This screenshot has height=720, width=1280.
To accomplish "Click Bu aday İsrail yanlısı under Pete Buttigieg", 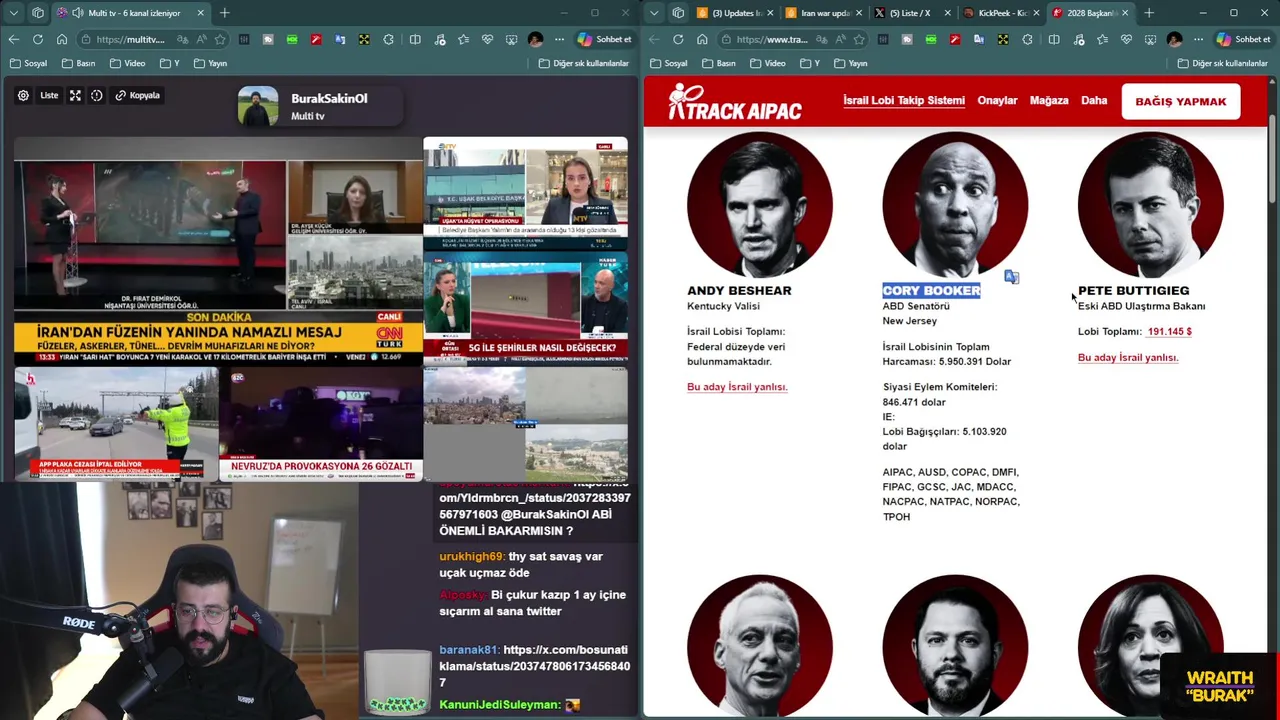I will [x=1128, y=357].
